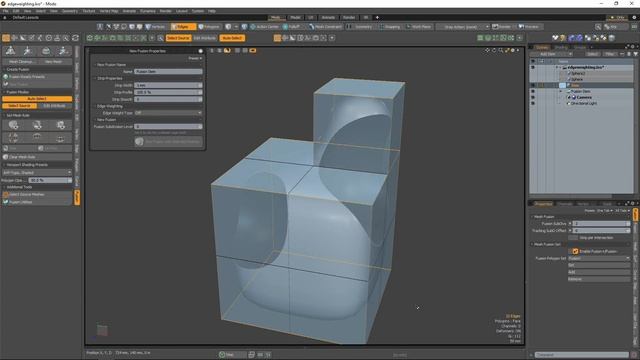Image resolution: width=640 pixels, height=360 pixels.
Task: Toggle the Strip per Intersection checkbox
Action: (x=573, y=238)
